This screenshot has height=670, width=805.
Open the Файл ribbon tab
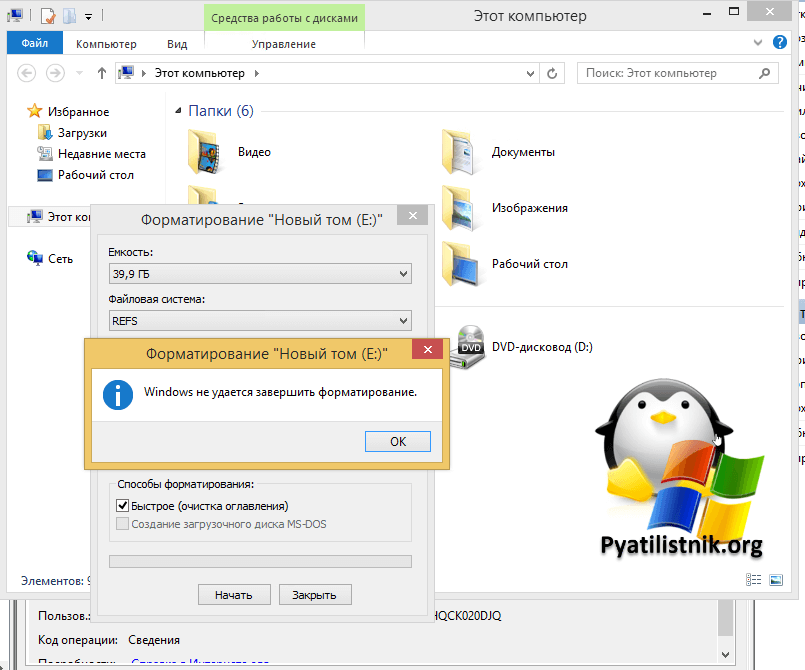(34, 44)
